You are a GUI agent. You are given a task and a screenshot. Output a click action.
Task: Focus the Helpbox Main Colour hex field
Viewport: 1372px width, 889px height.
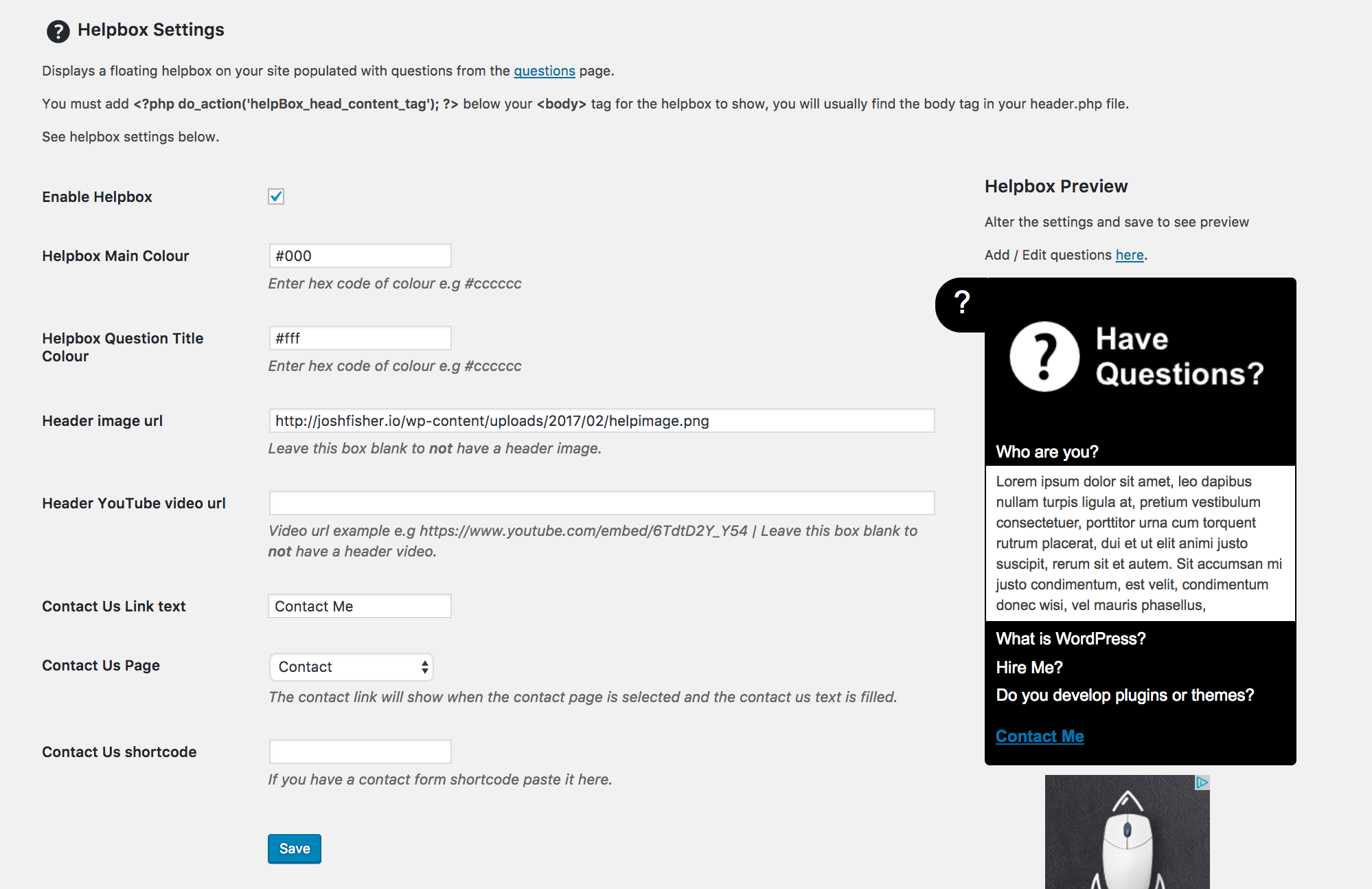360,256
